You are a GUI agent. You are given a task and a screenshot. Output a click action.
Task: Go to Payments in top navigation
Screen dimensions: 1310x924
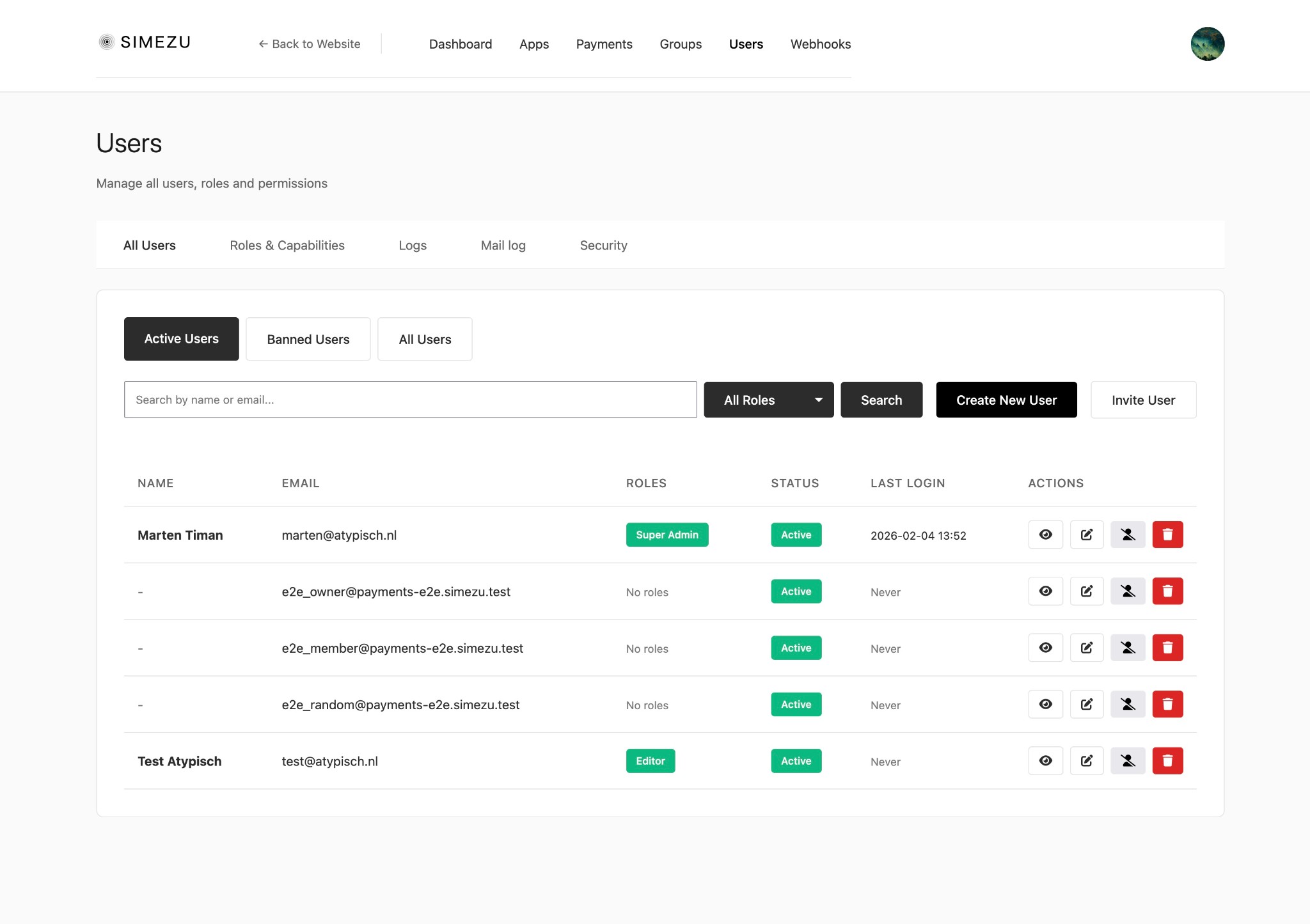[604, 44]
